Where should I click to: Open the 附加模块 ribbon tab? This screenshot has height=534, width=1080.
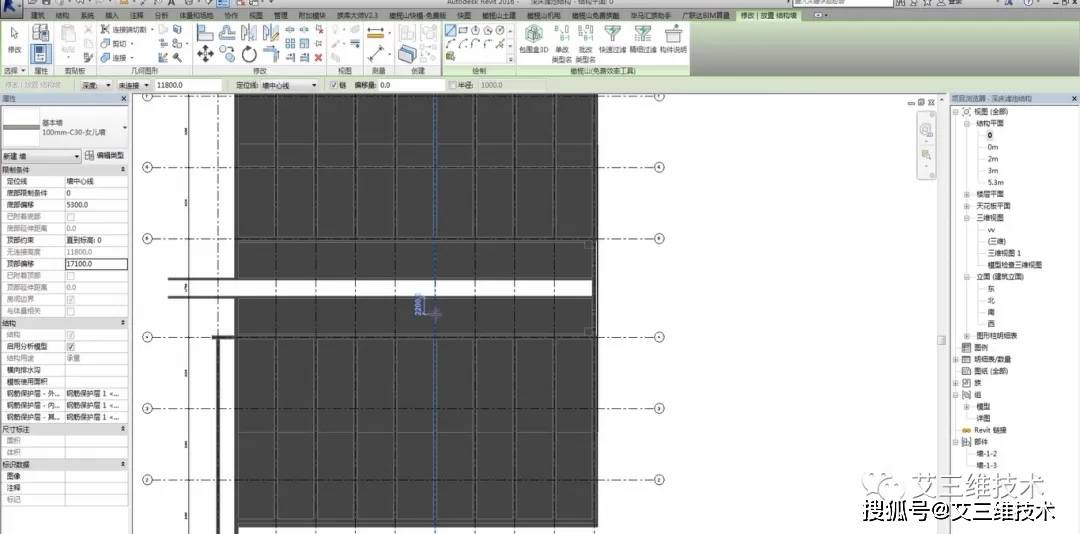click(312, 15)
